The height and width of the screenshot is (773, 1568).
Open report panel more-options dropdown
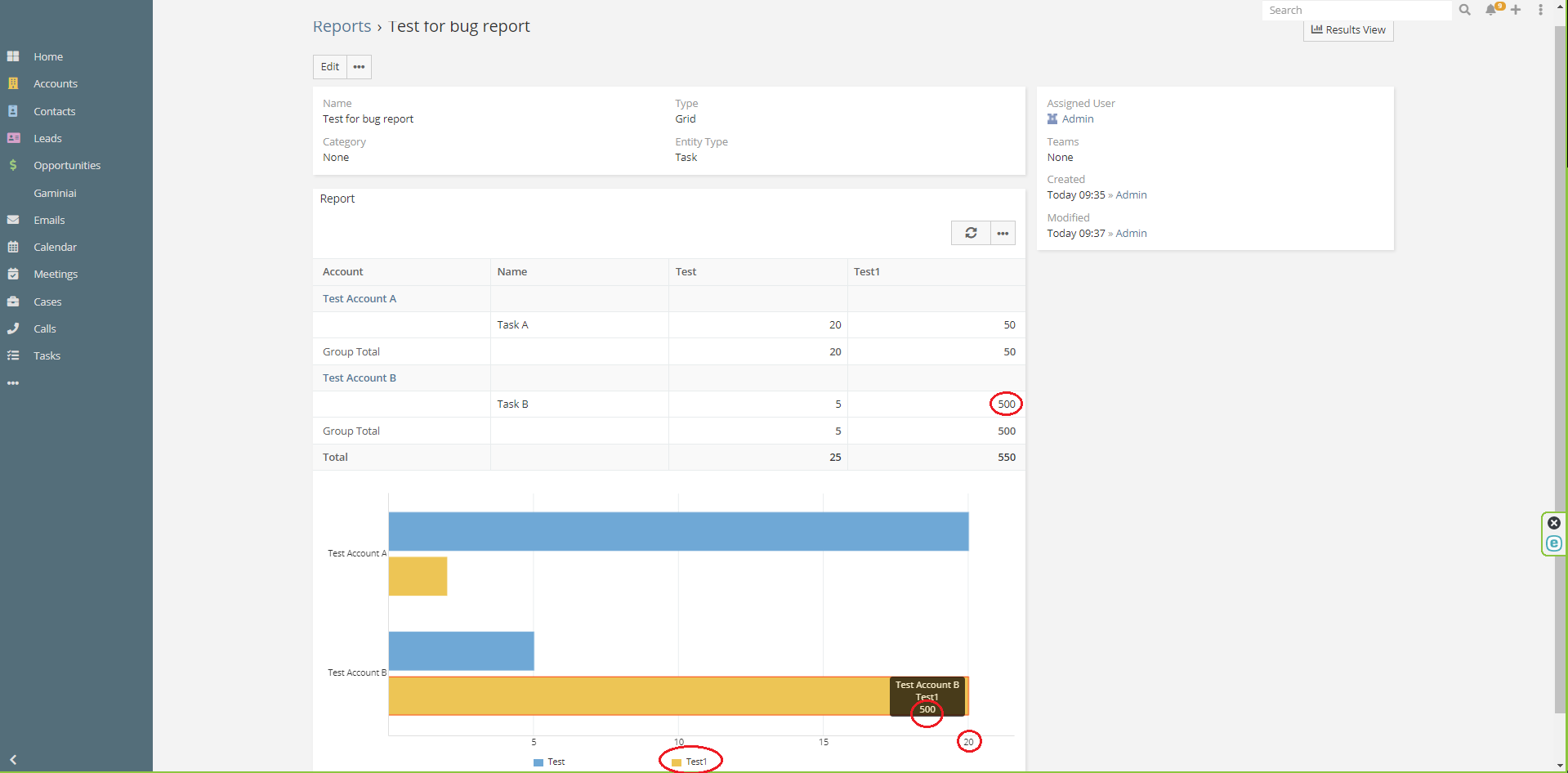[1003, 233]
